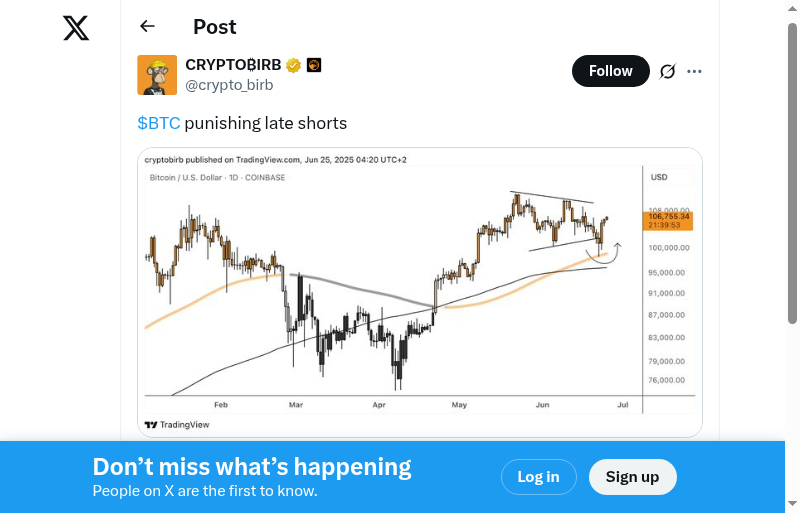
Task: Follow the CRYPTOBIRB account
Action: (610, 71)
